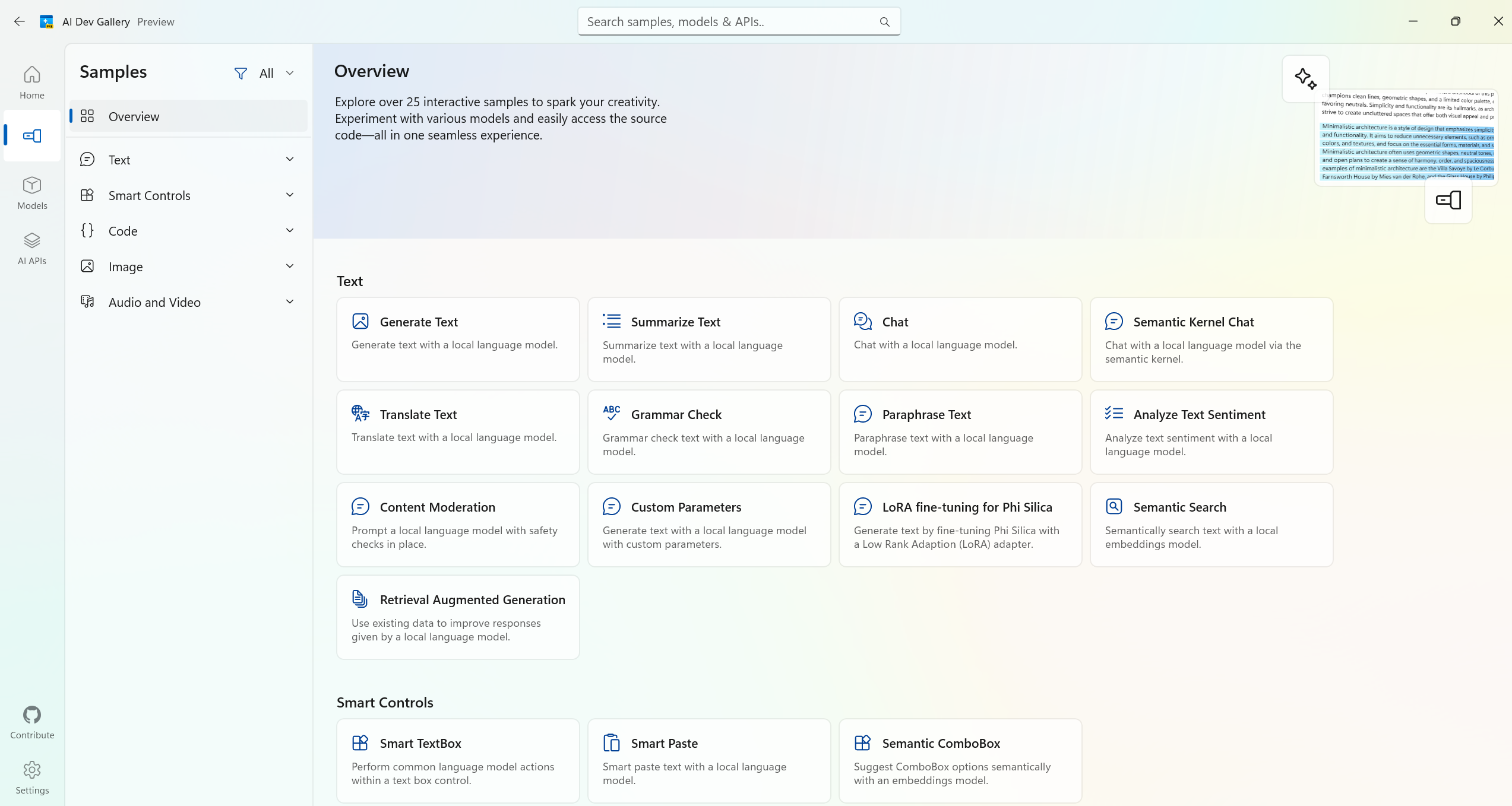Click the search magnifier icon
This screenshot has width=1512, height=806.
point(884,22)
